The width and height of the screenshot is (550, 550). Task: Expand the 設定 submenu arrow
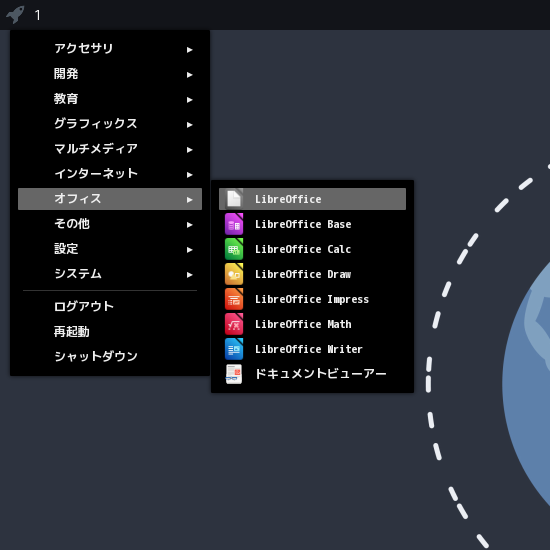[x=189, y=250]
